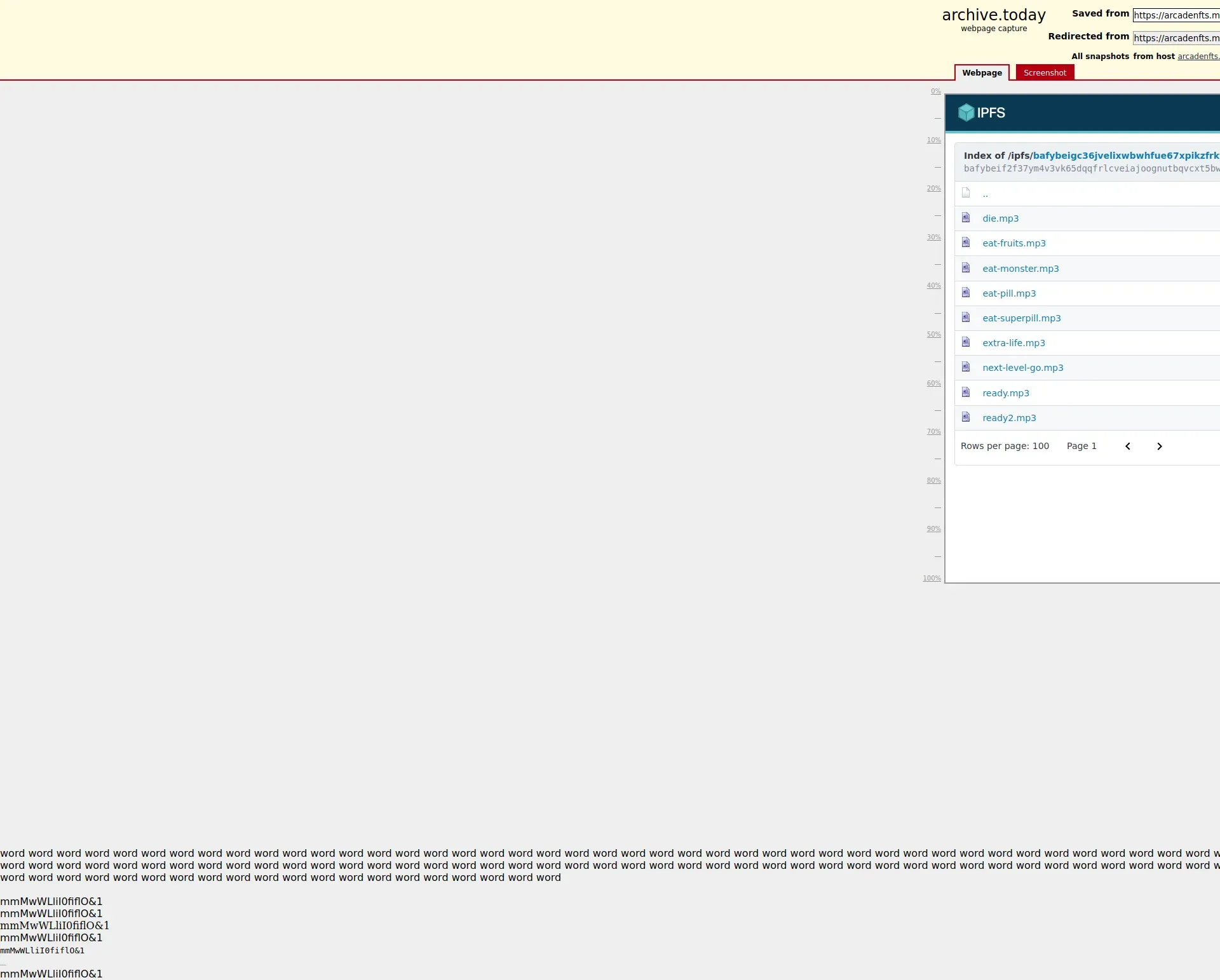This screenshot has height=980, width=1220.
Task: Jump to 50% page position marker
Action: (x=933, y=335)
